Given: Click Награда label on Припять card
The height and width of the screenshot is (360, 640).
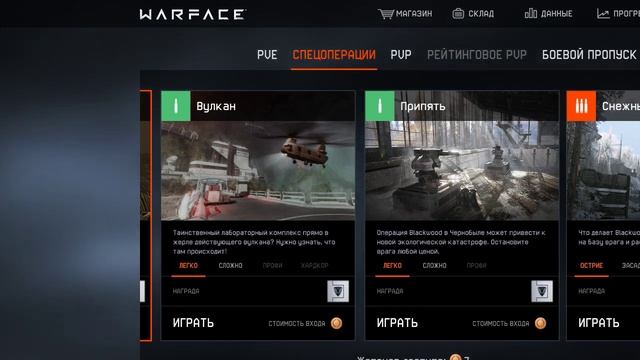Looking at the screenshot, I should [390, 291].
